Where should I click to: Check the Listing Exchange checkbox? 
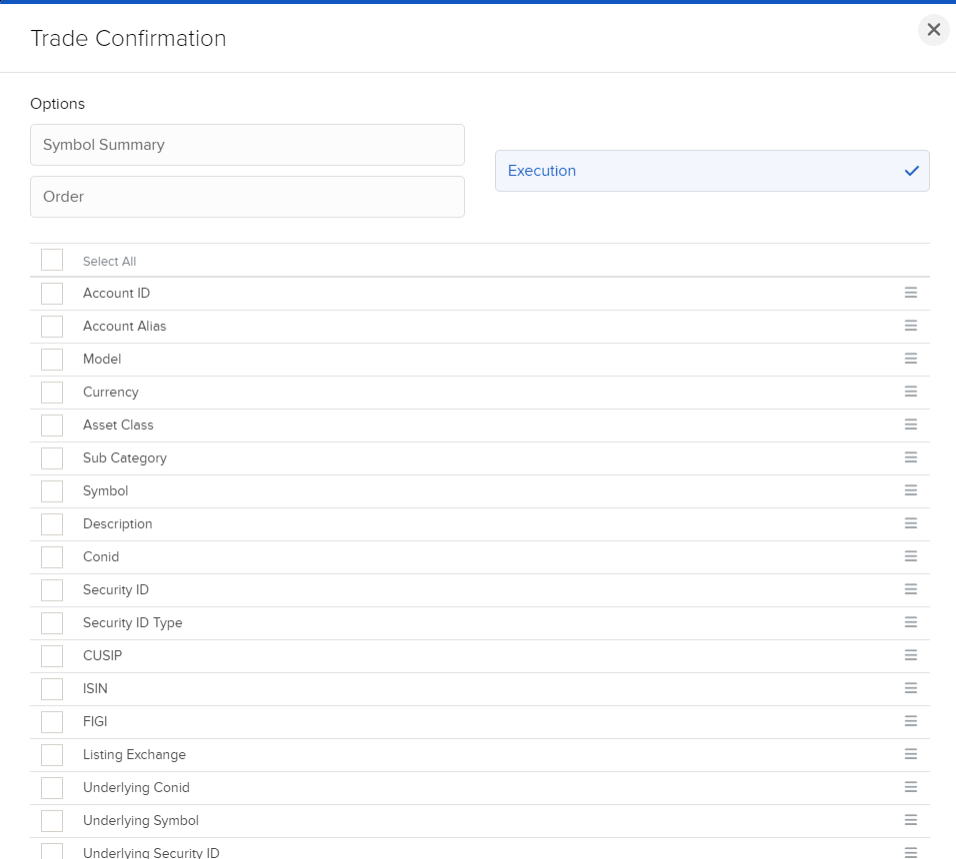pyautogui.click(x=52, y=754)
